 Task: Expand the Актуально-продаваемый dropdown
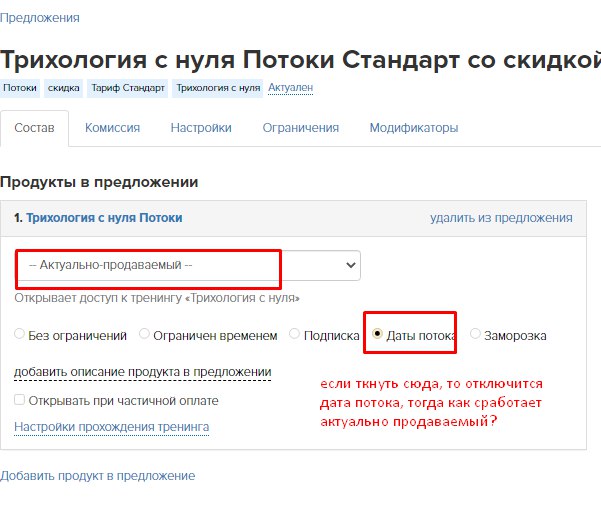[x=188, y=265]
